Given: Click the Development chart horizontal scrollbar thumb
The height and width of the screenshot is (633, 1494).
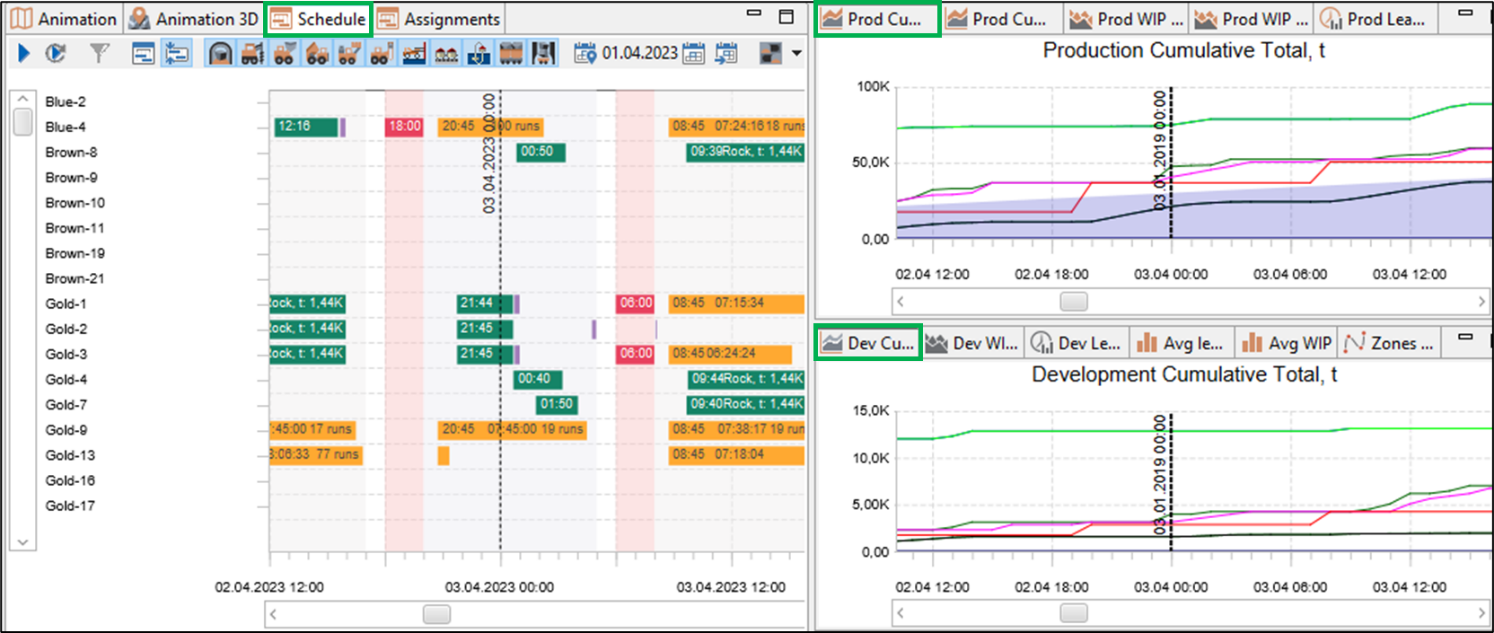Looking at the screenshot, I should (x=1073, y=612).
